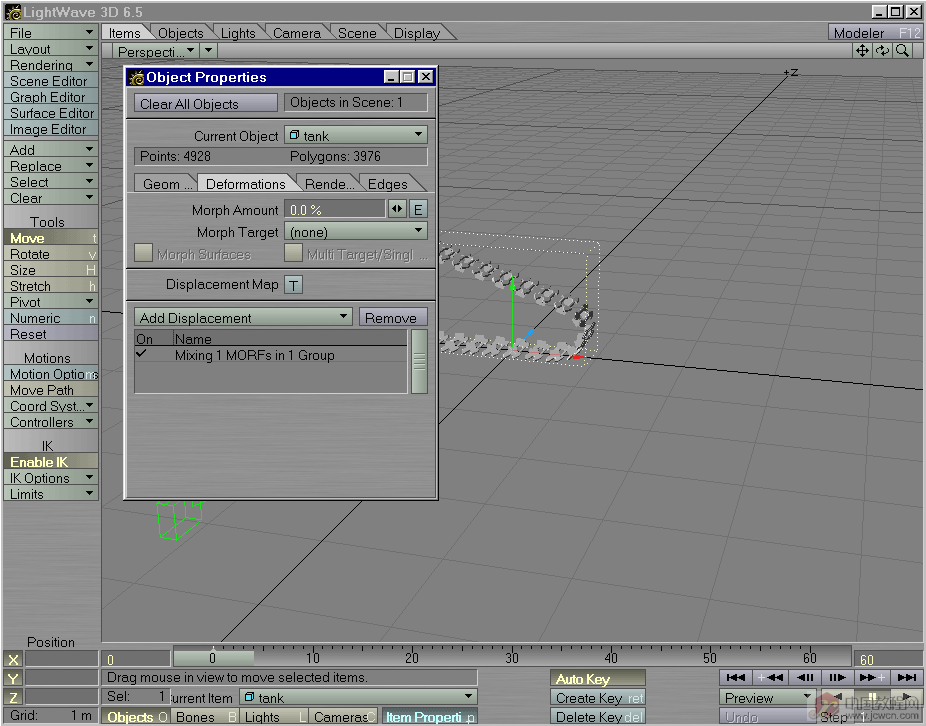Pause the animation playback
The image size is (926, 726).
(872, 697)
